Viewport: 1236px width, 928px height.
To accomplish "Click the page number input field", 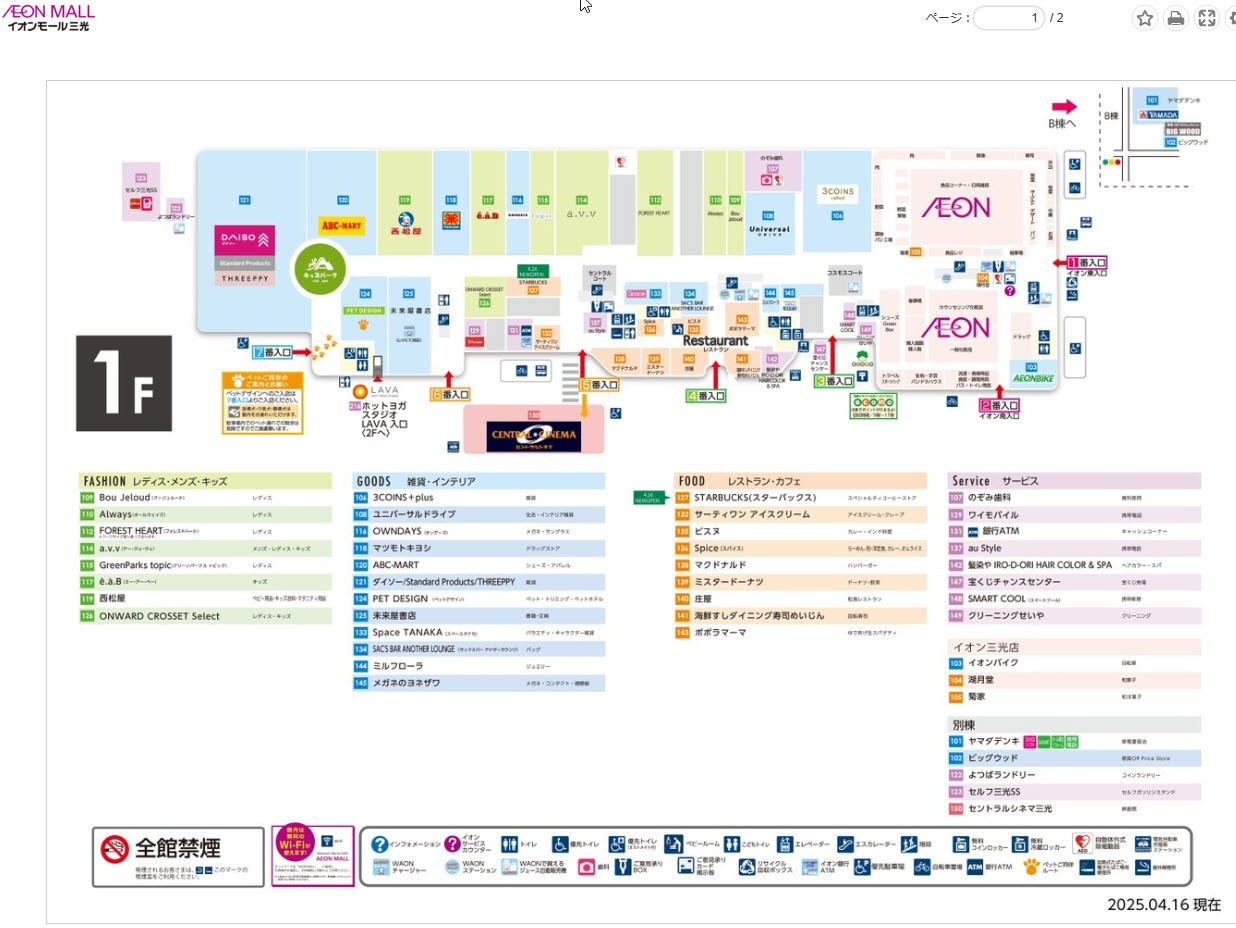I will [x=1009, y=18].
